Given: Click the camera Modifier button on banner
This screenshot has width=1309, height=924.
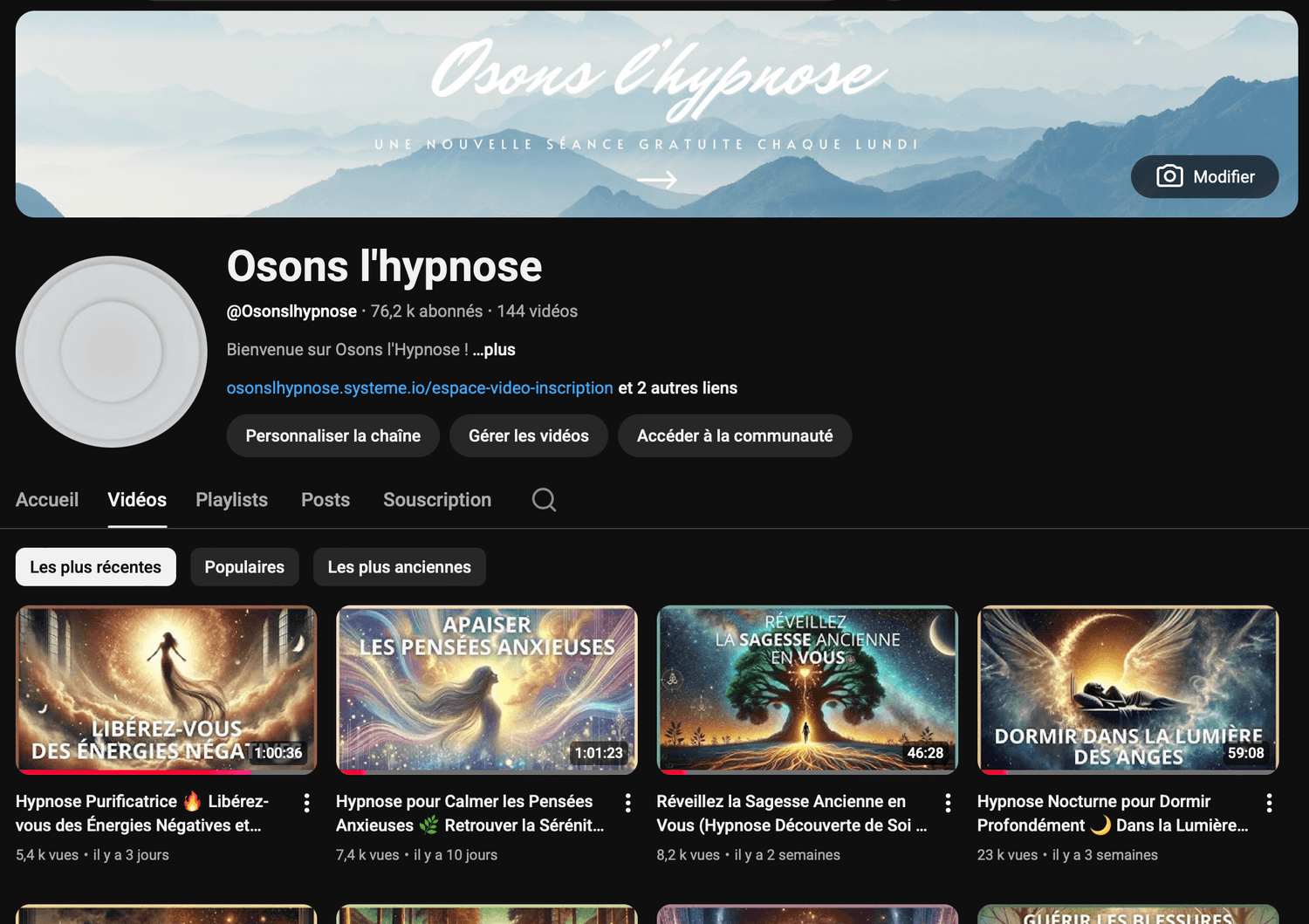Looking at the screenshot, I should [x=1204, y=177].
